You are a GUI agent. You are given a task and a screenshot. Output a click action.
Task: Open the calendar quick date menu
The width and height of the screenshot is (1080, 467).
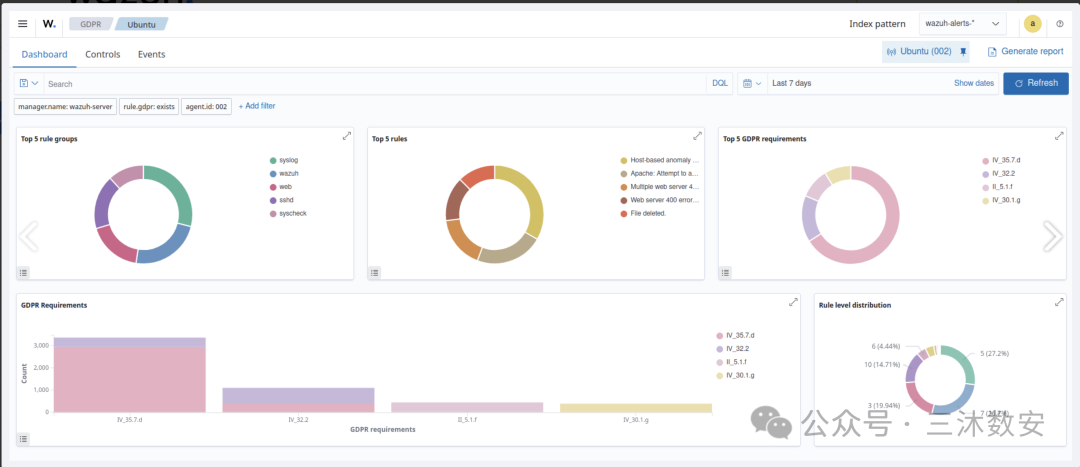[751, 83]
